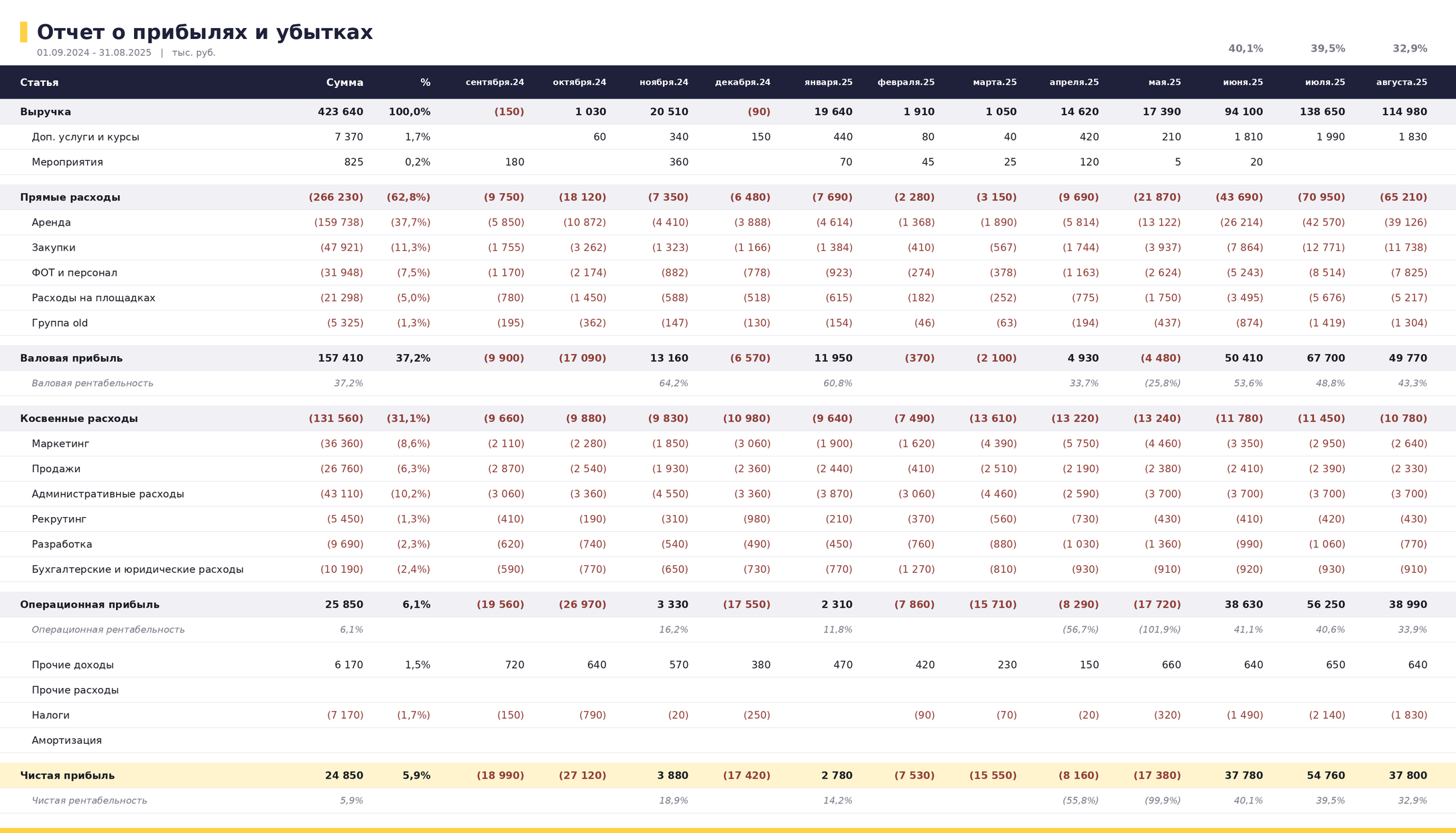Click Аренда value (42 570) for июля.25
The image size is (1456, 833).
(1323, 223)
